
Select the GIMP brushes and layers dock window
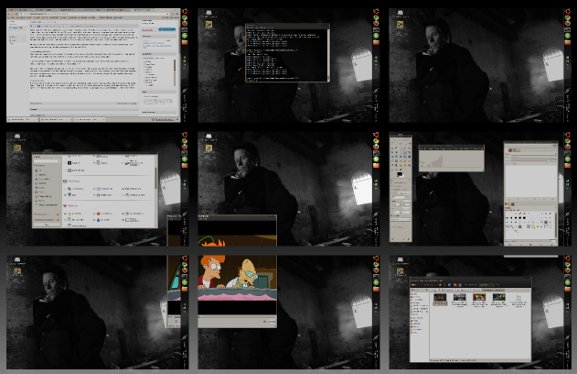tap(531, 194)
